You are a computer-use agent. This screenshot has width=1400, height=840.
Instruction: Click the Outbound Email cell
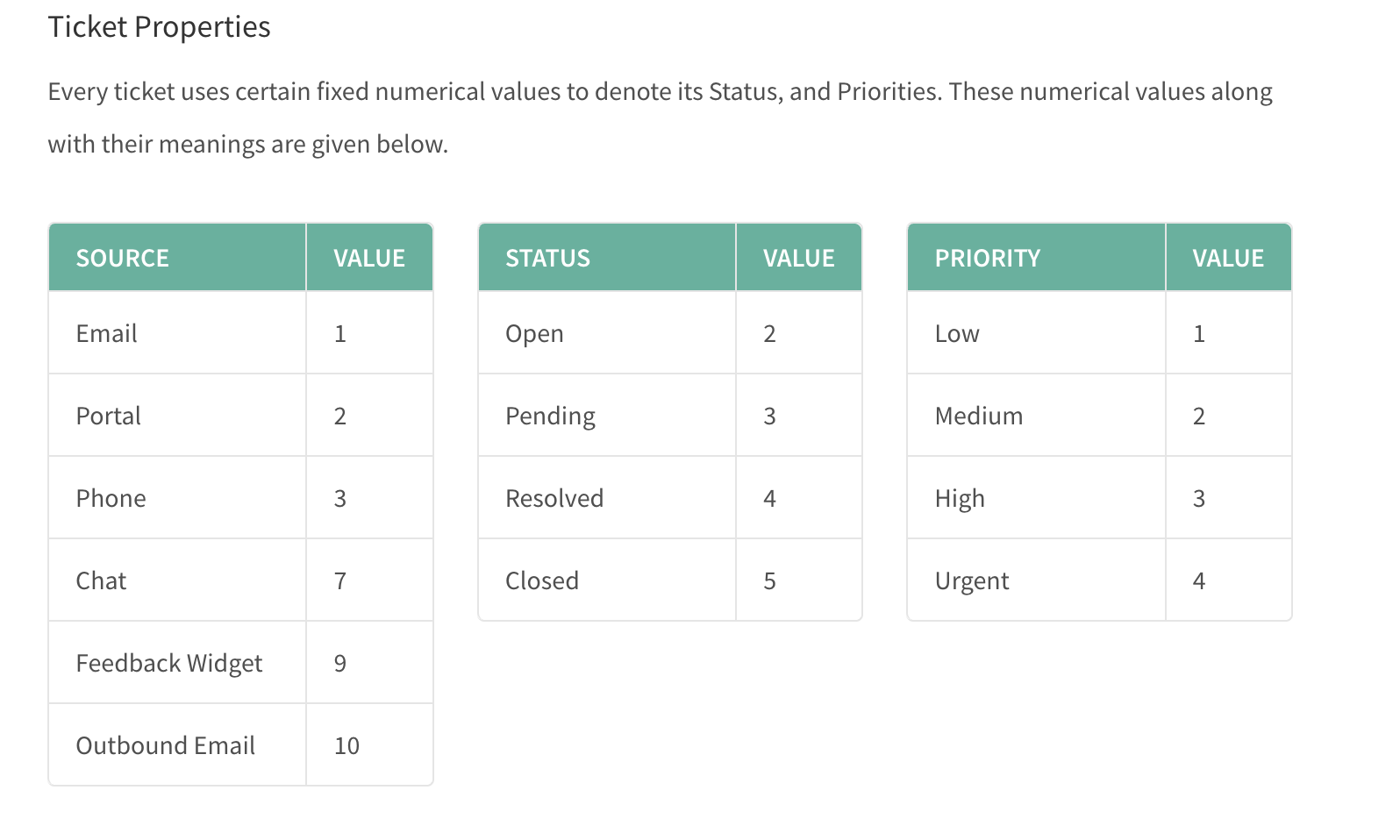click(177, 745)
